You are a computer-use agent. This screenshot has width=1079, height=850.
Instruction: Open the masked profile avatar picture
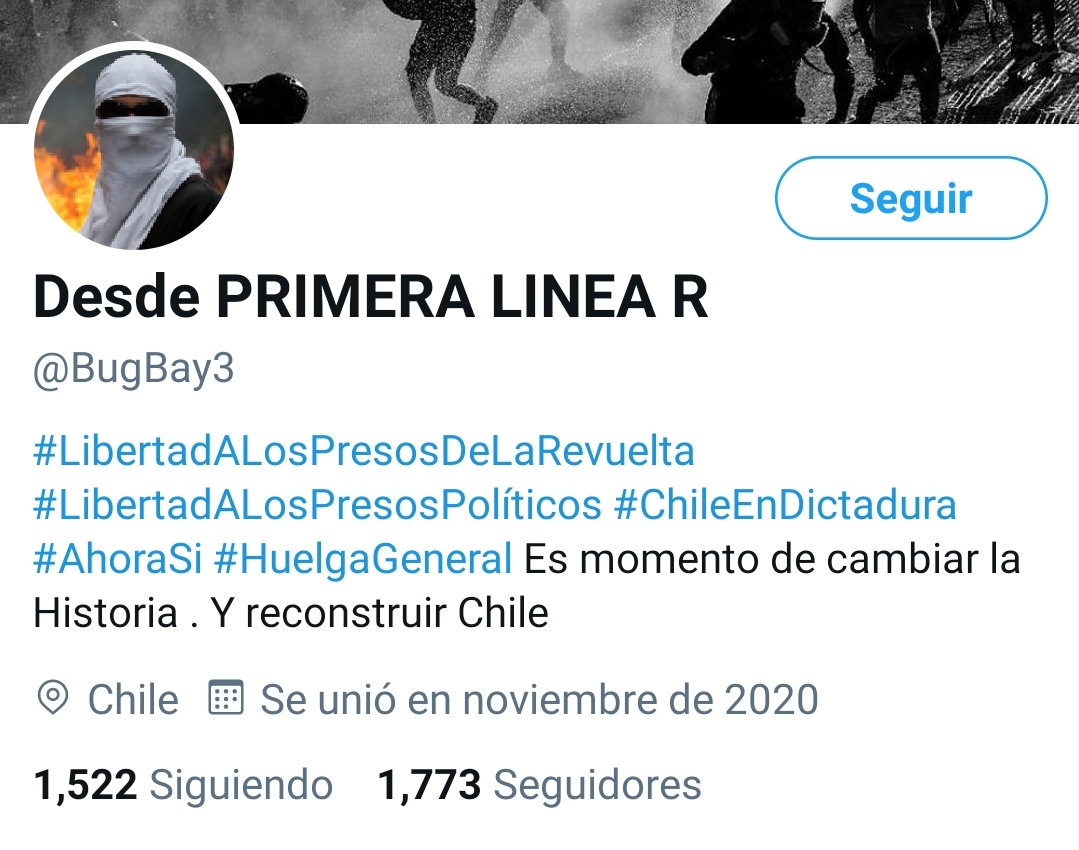134,149
